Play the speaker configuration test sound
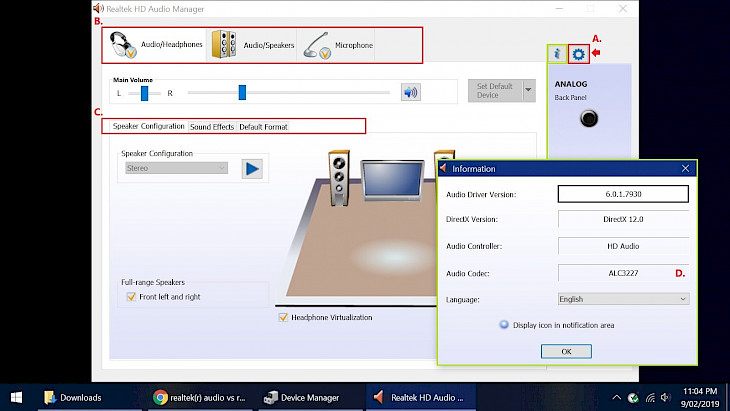This screenshot has width=730, height=411. coord(252,168)
